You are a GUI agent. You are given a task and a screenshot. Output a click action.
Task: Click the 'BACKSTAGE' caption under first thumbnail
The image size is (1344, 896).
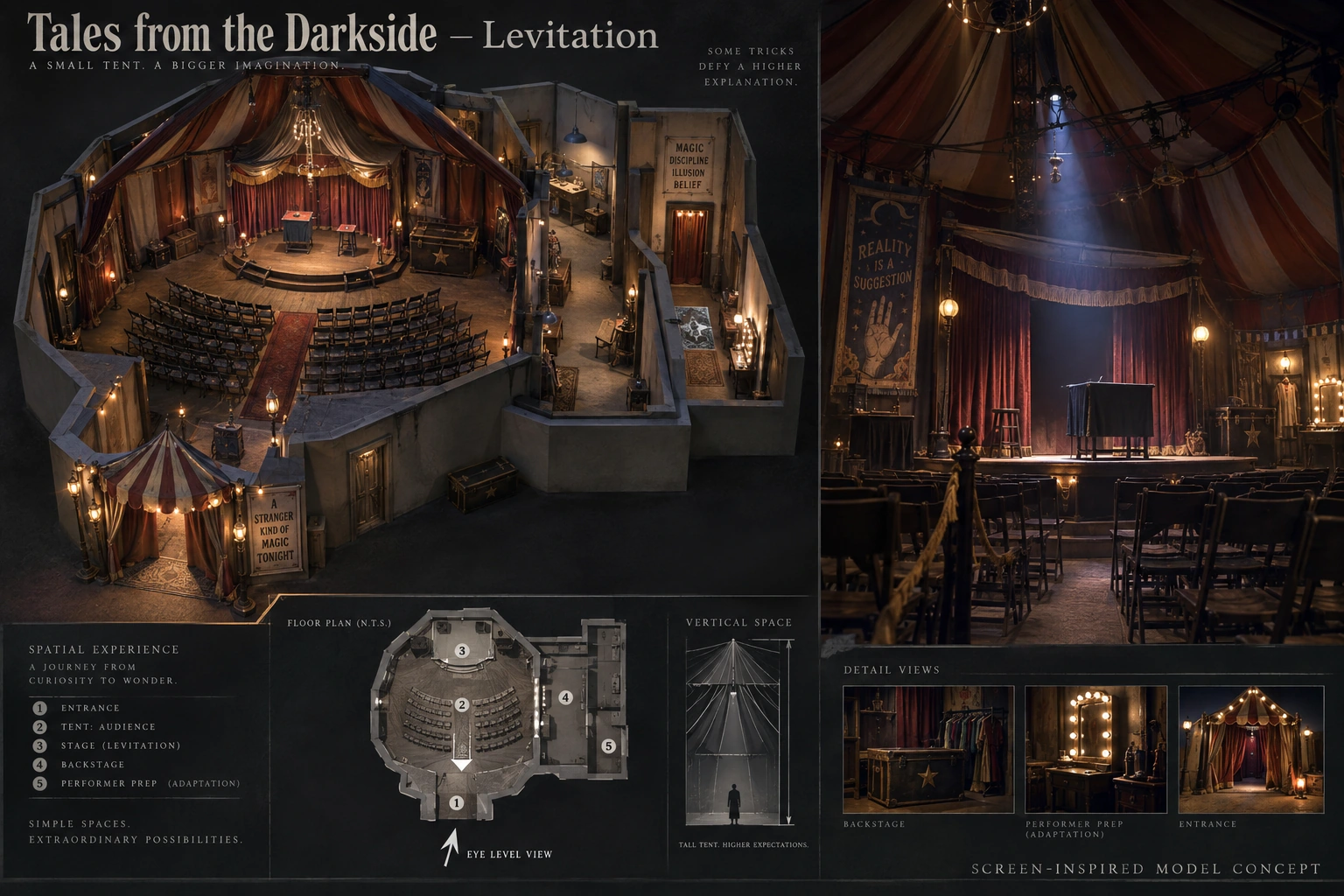pyautogui.click(x=874, y=824)
